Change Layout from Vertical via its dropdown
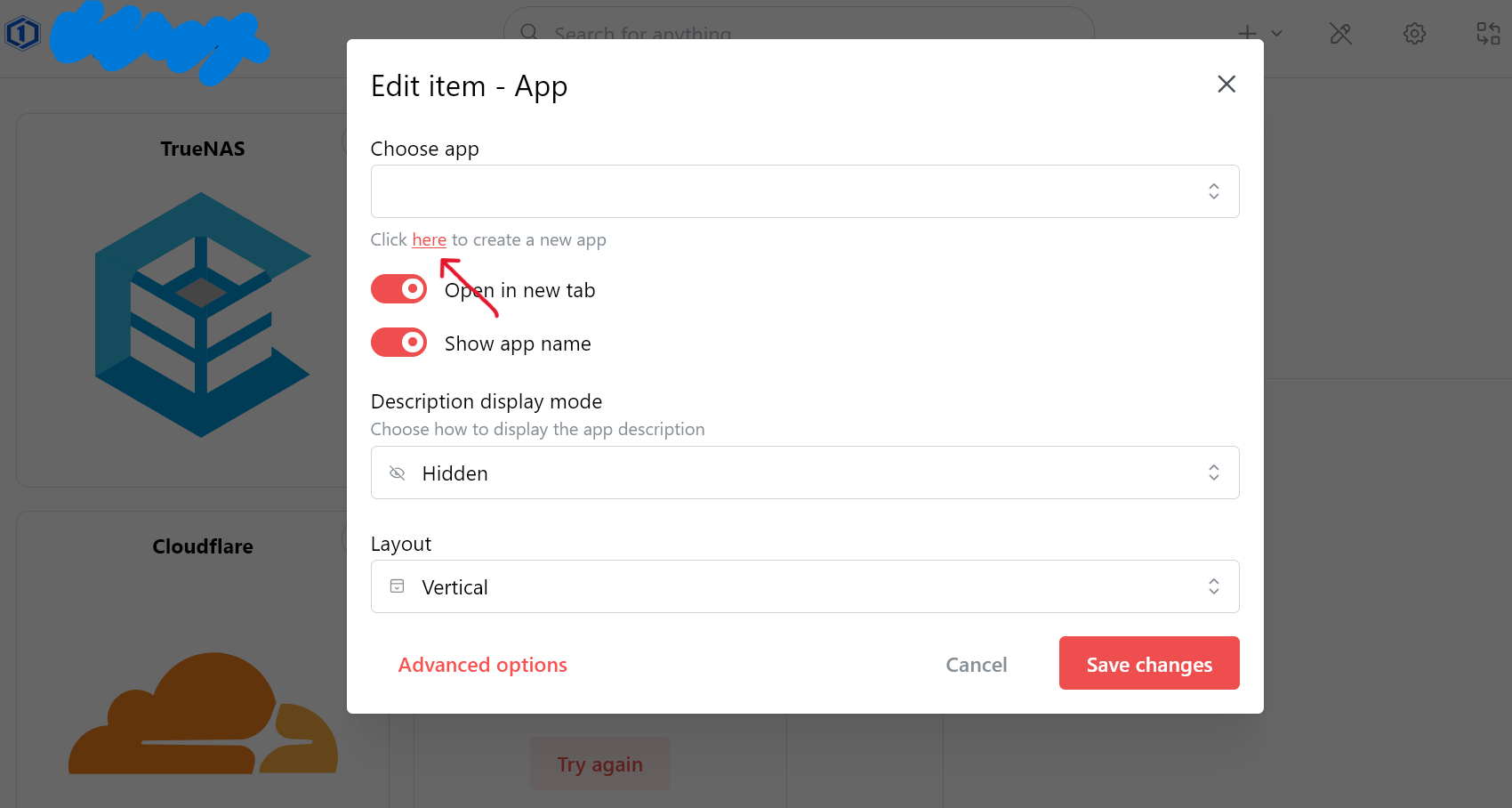 [x=805, y=586]
